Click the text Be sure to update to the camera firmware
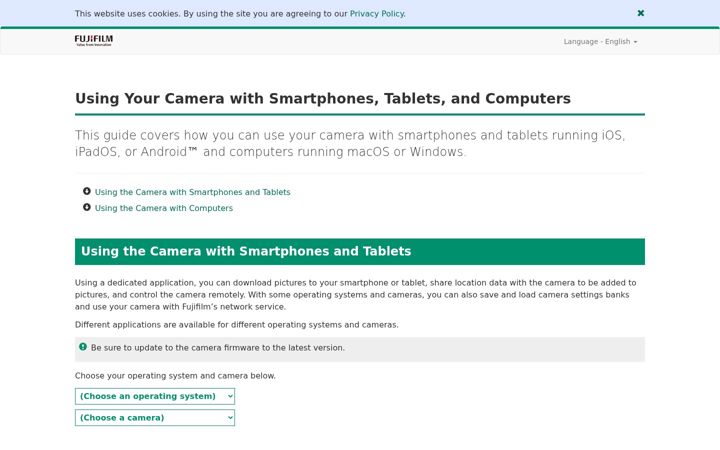Image resolution: width=720 pixels, height=450 pixels. (x=218, y=348)
